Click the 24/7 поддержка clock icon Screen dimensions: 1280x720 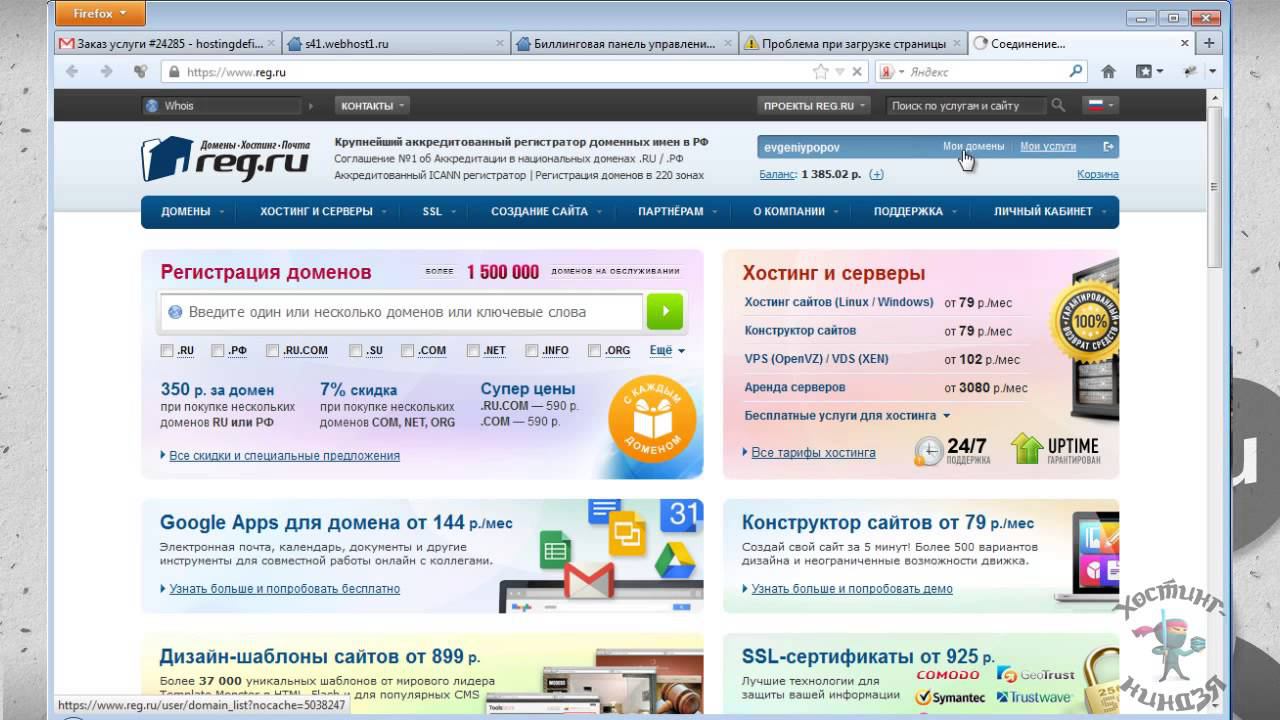pyautogui.click(x=929, y=451)
